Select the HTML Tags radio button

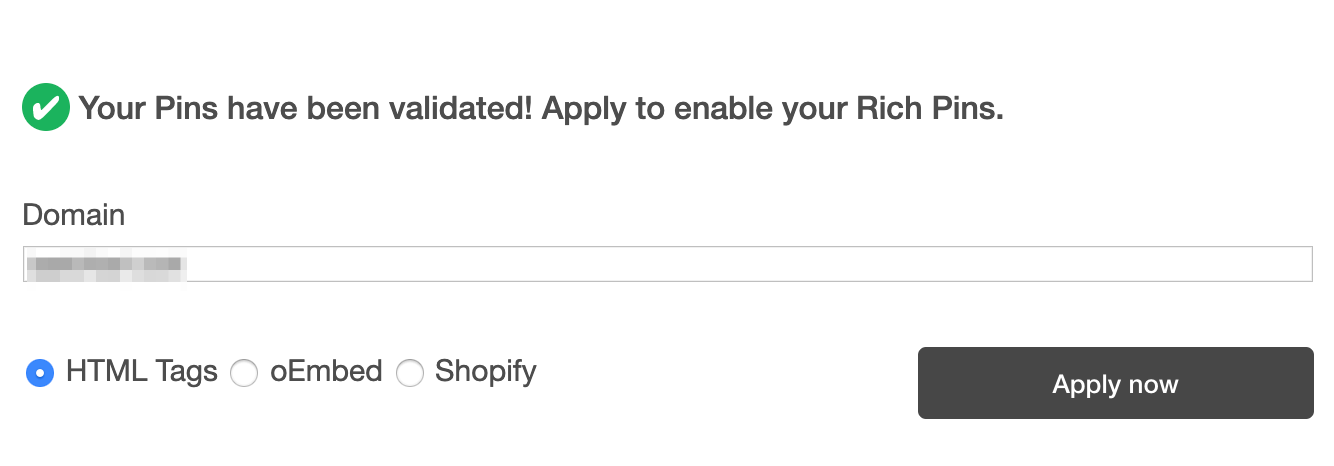(x=40, y=373)
